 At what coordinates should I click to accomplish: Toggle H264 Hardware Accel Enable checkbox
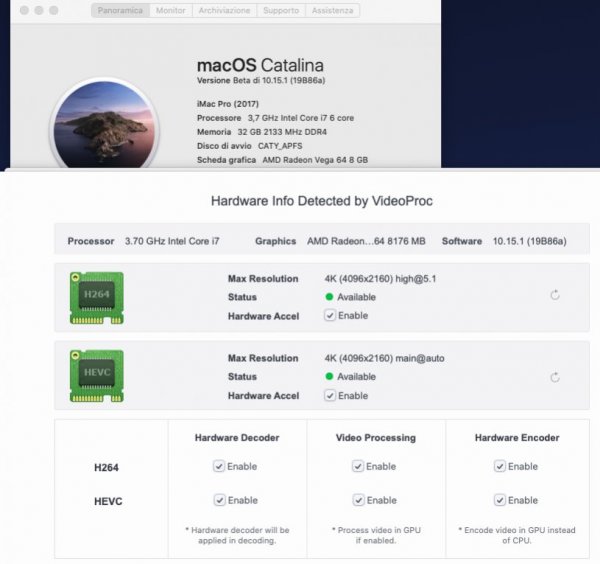coord(330,315)
